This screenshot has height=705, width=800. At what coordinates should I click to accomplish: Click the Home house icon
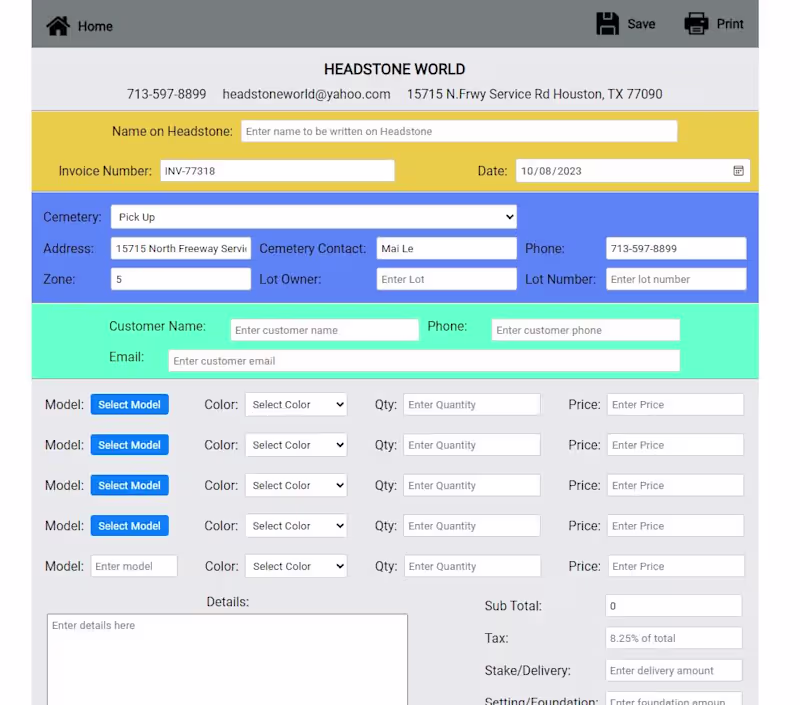click(x=58, y=26)
